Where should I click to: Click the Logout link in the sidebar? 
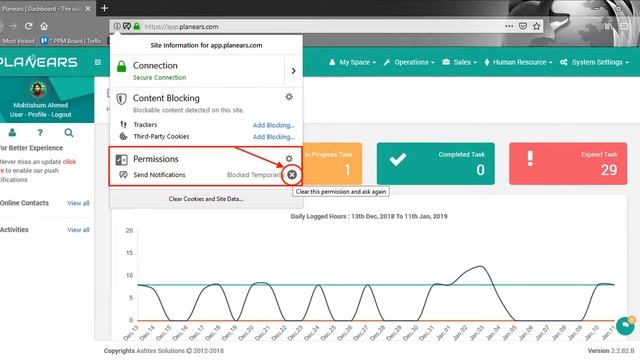coord(61,115)
